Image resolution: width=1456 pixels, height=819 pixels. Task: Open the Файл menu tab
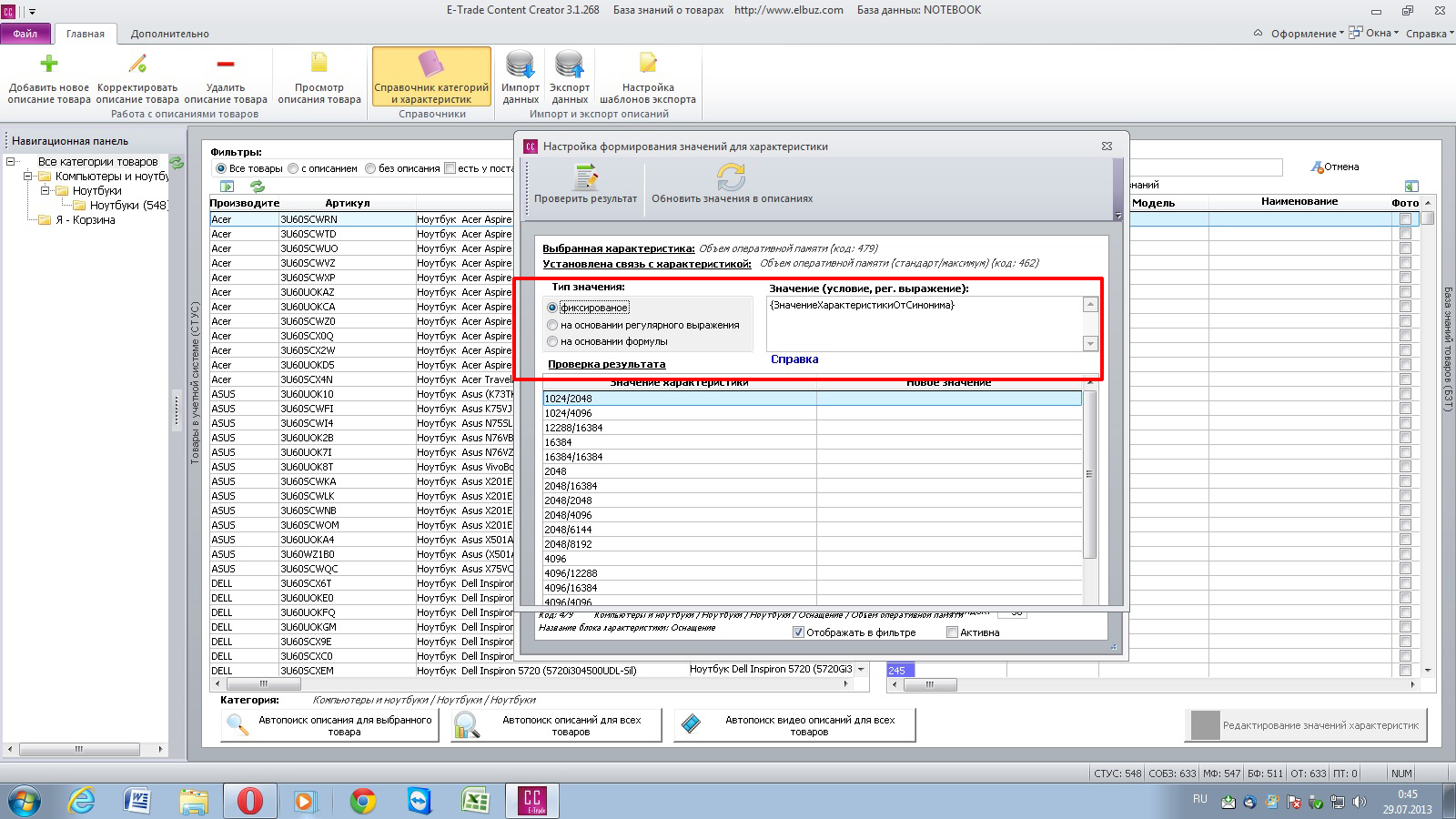(25, 34)
